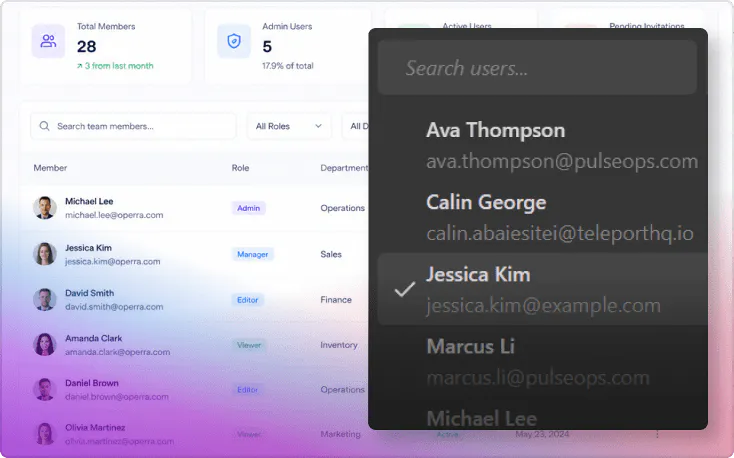The width and height of the screenshot is (734, 458).
Task: Click the Admin Users shield icon
Action: (x=234, y=41)
